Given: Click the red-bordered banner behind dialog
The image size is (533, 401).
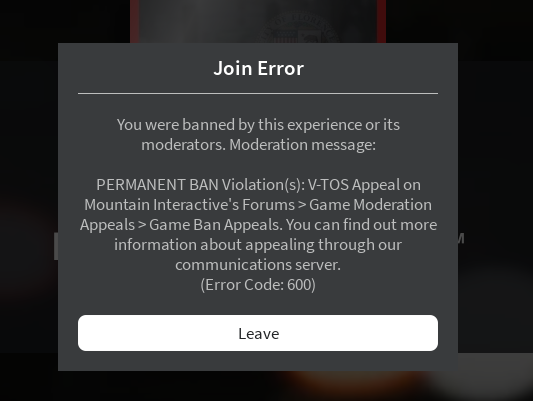Looking at the screenshot, I should pos(258,21).
